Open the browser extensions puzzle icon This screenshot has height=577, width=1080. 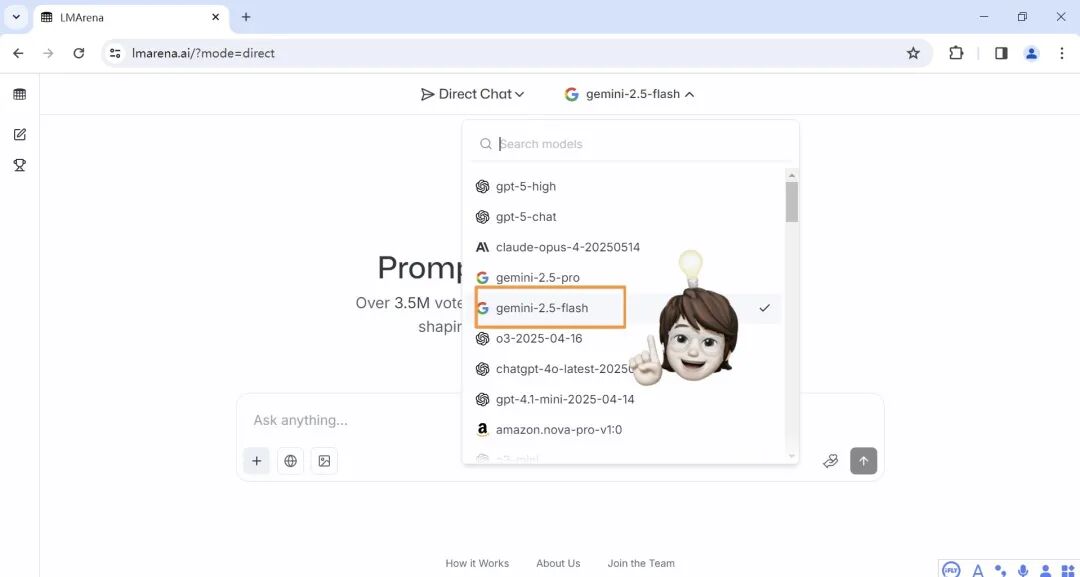point(956,53)
